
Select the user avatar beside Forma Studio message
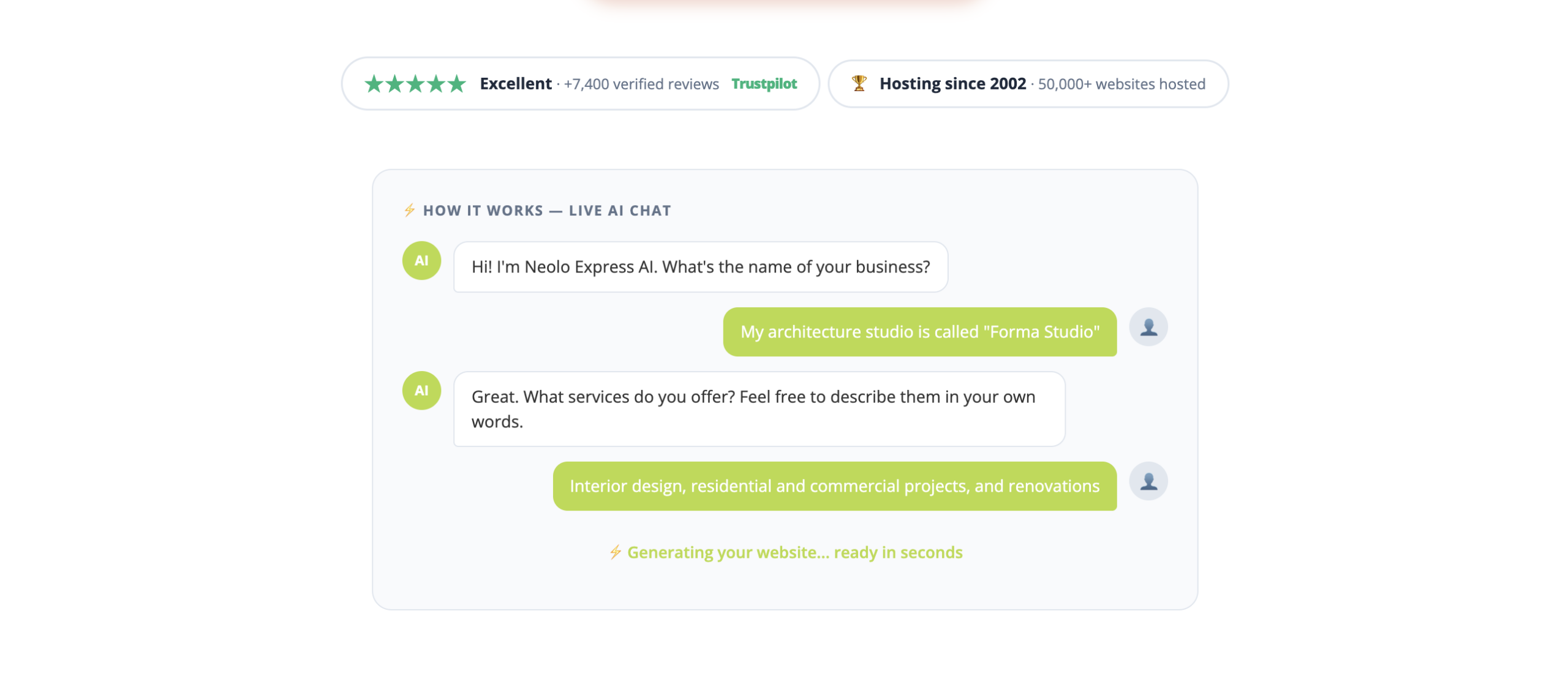click(x=1149, y=326)
